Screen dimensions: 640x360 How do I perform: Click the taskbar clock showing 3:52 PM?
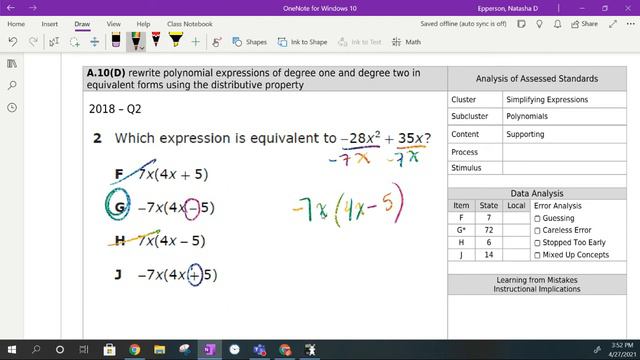tap(622, 350)
